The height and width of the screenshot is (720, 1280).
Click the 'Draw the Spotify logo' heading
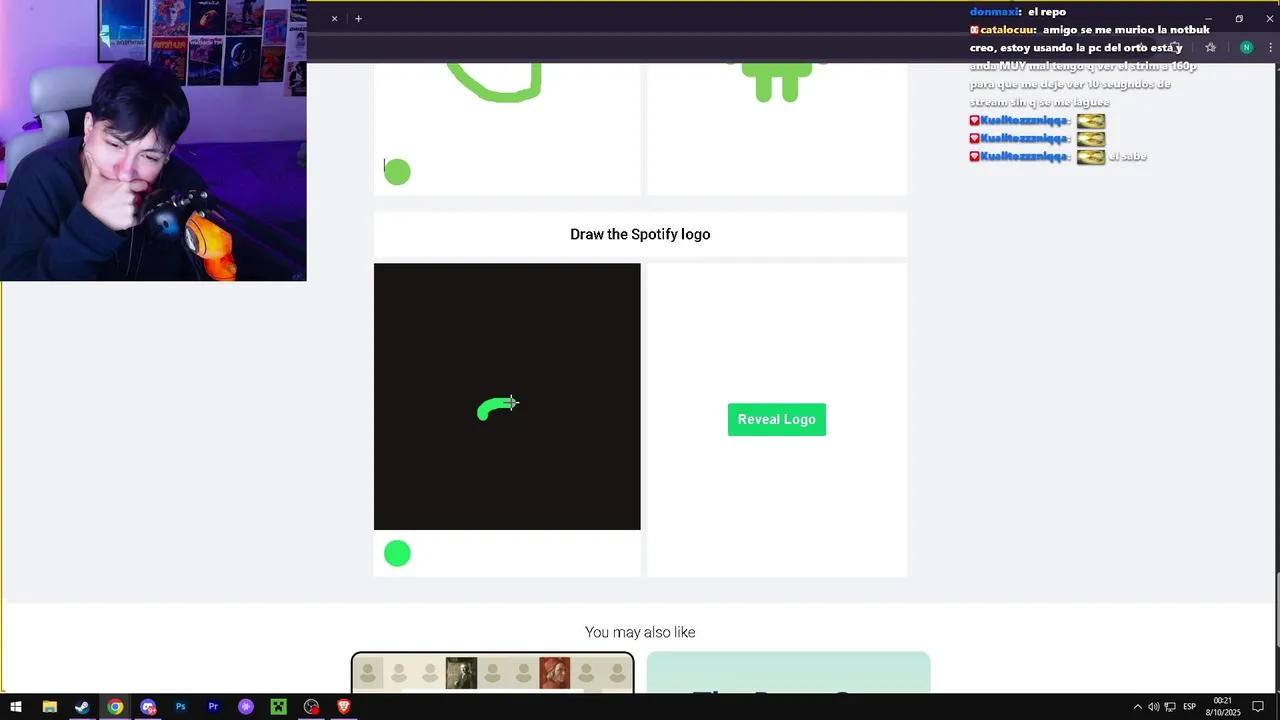(640, 234)
